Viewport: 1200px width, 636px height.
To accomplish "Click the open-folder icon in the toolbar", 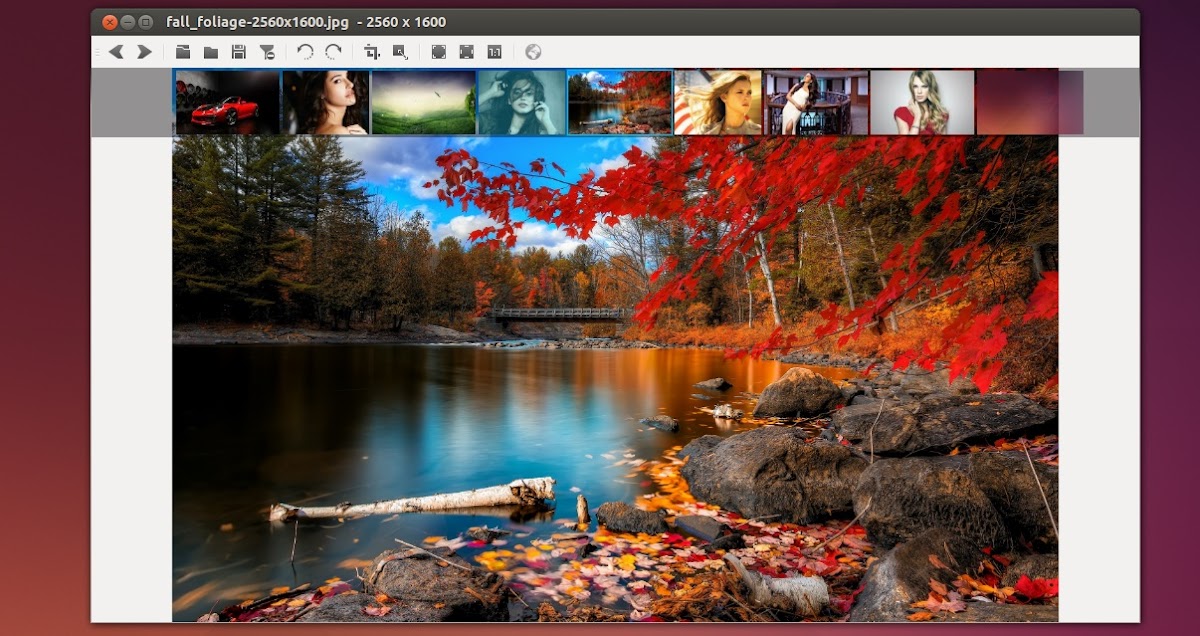I will pyautogui.click(x=183, y=52).
